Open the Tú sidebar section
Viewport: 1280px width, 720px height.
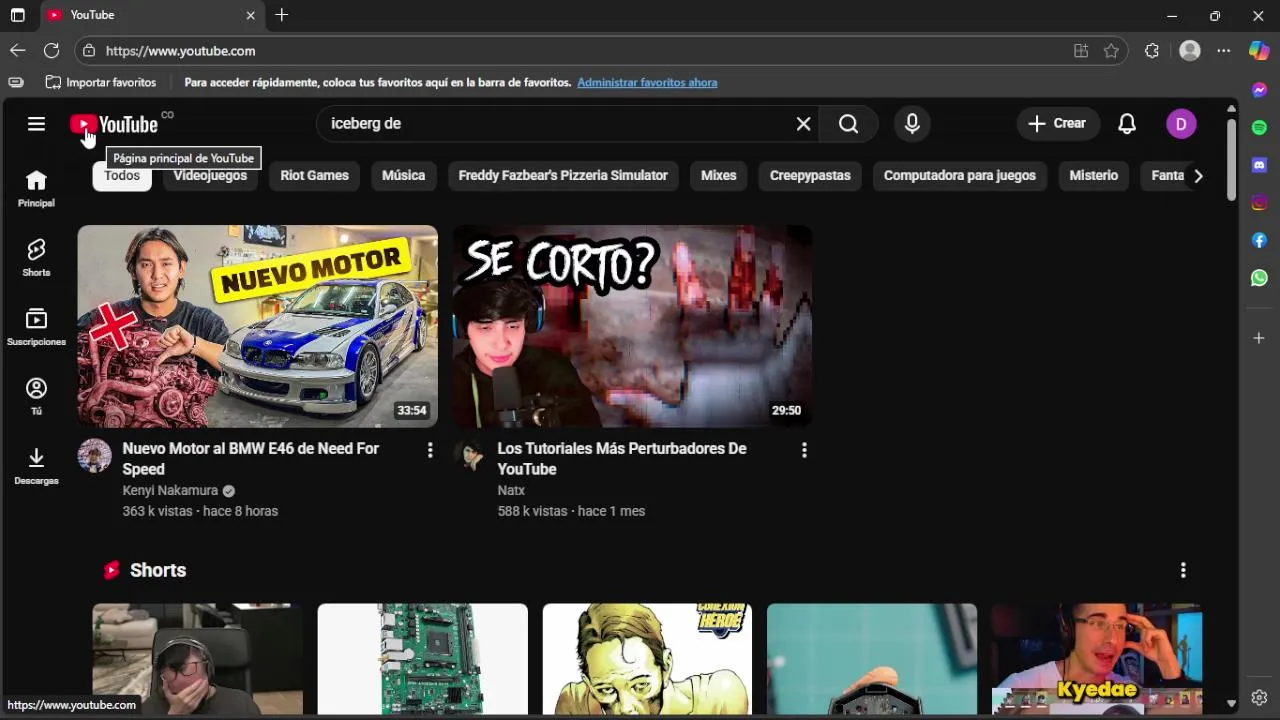36,396
